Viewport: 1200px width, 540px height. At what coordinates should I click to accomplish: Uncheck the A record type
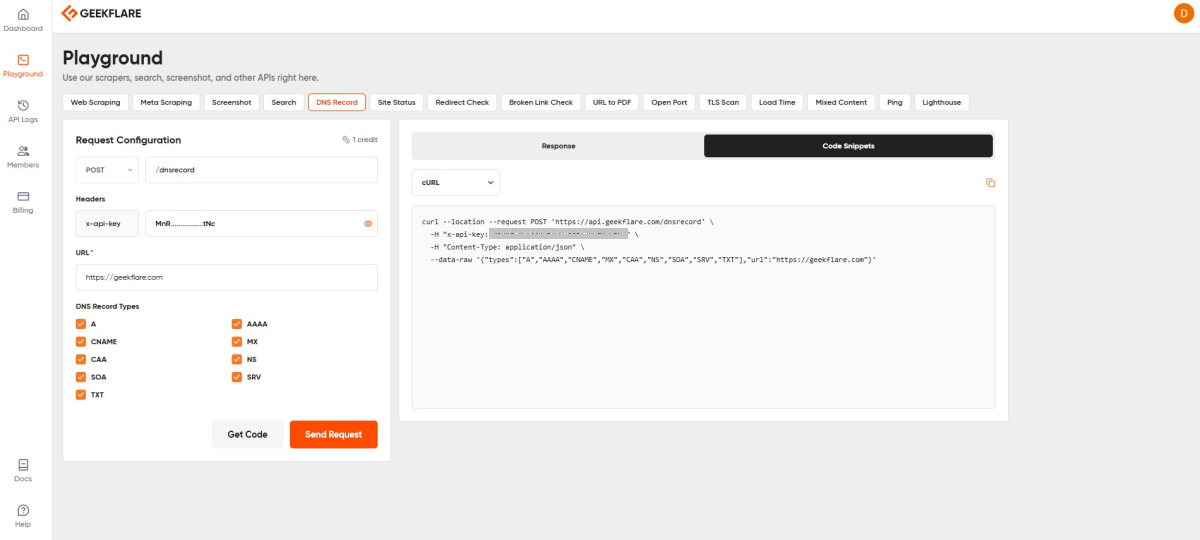click(81, 324)
